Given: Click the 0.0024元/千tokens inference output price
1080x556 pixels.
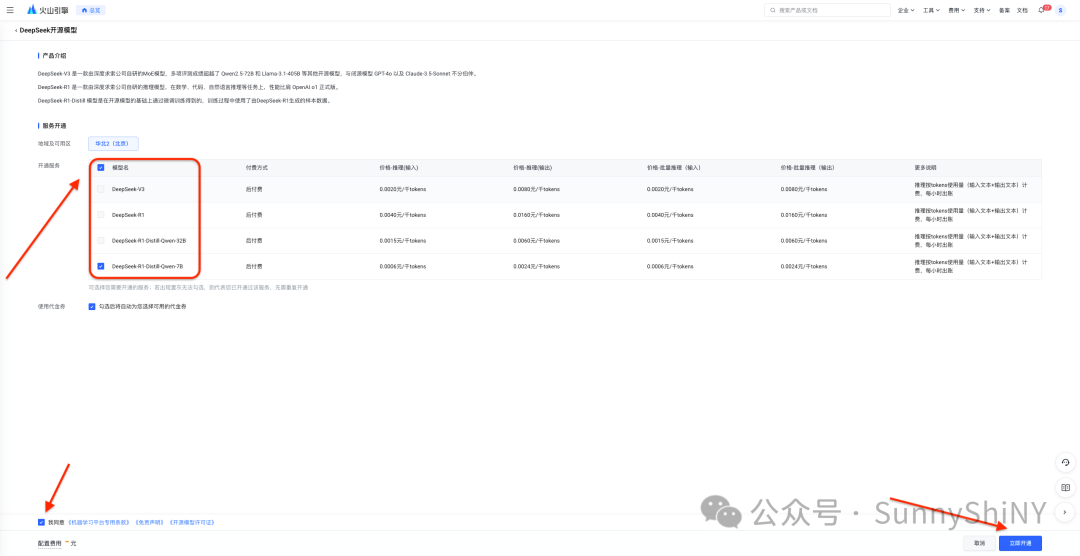Looking at the screenshot, I should click(x=537, y=266).
